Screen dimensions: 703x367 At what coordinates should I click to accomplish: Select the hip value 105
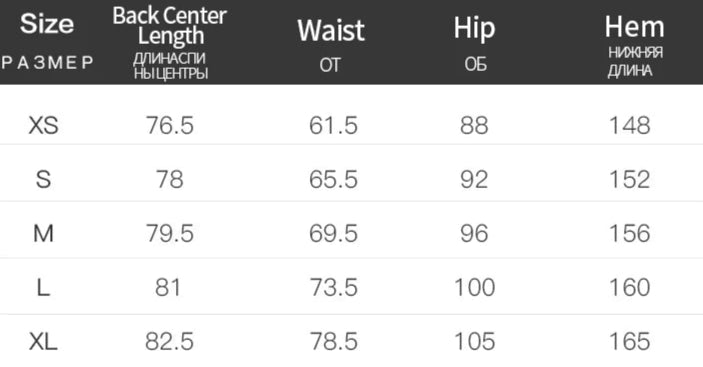(x=475, y=342)
